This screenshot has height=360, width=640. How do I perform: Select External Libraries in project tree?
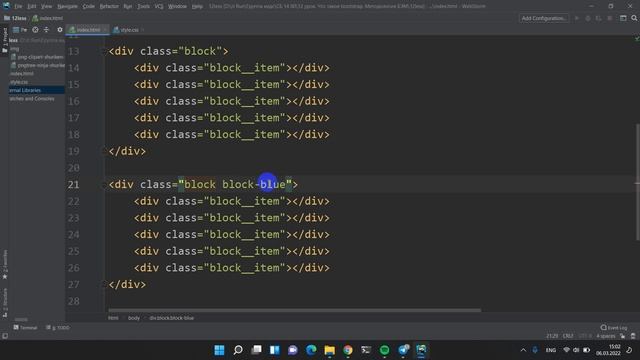pos(37,90)
